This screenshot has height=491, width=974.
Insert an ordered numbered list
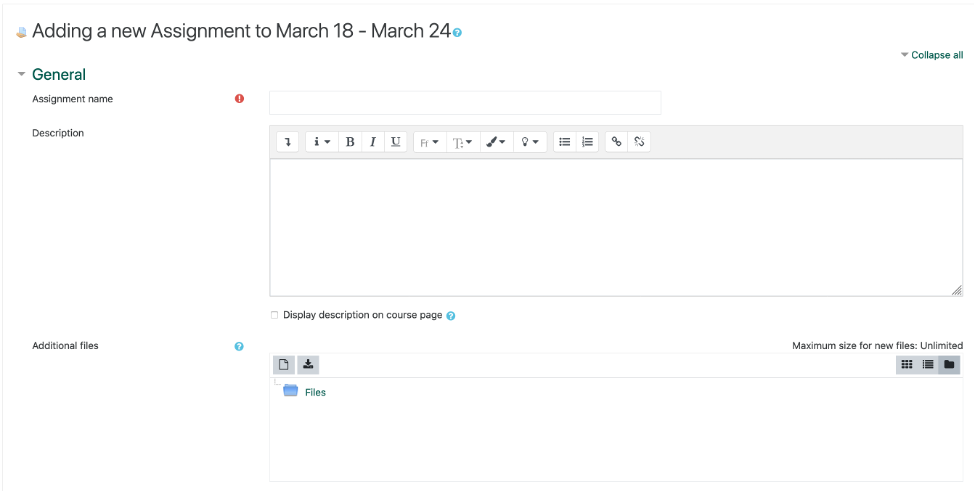tap(588, 142)
